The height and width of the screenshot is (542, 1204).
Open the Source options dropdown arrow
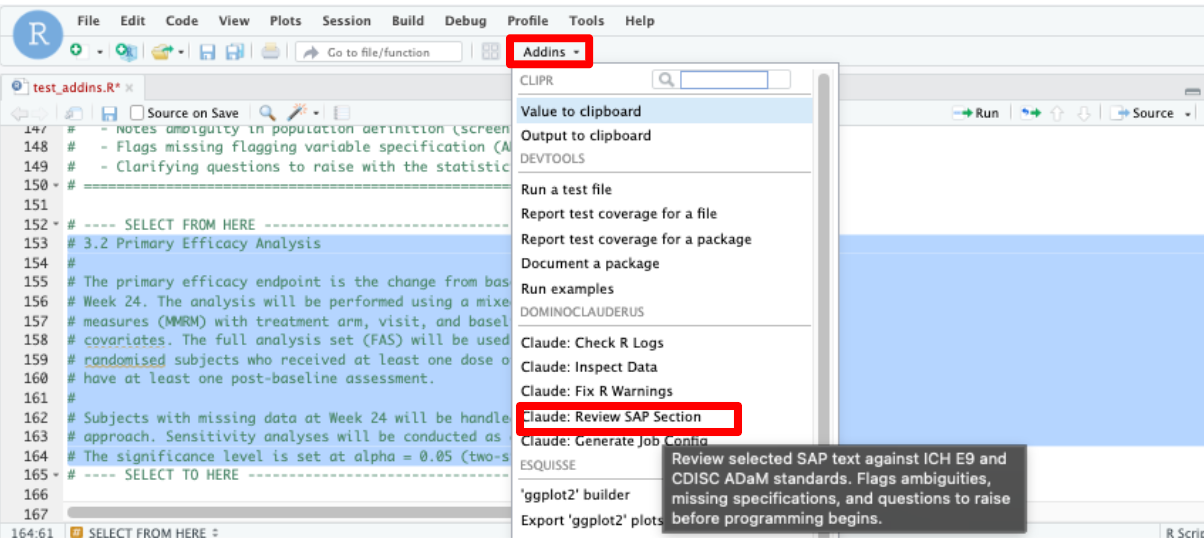pos(1188,113)
